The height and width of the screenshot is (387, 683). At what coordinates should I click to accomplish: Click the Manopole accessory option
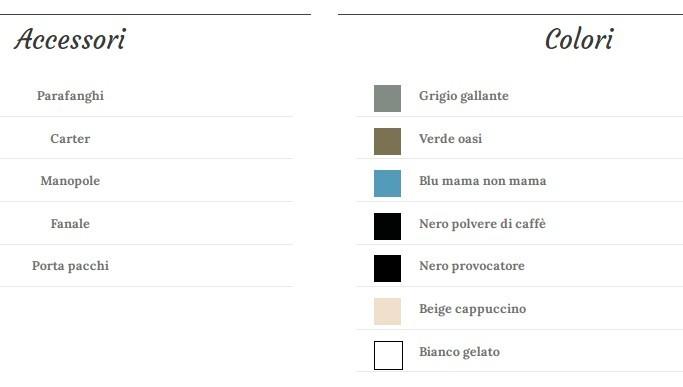(x=70, y=181)
